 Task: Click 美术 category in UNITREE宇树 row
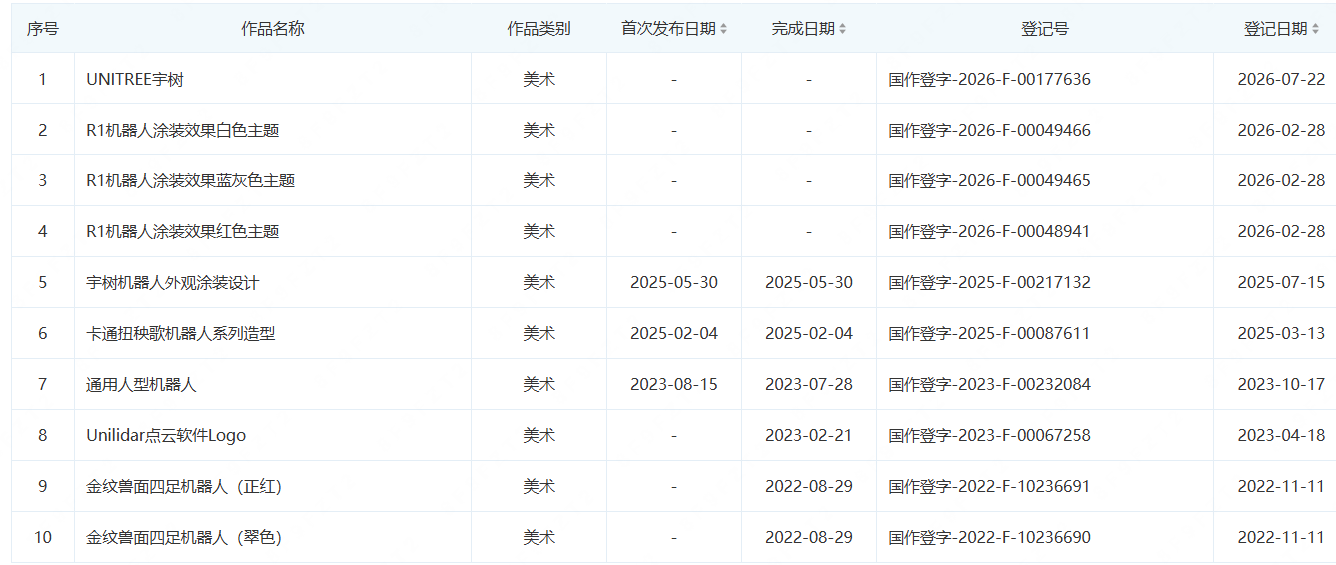click(539, 79)
